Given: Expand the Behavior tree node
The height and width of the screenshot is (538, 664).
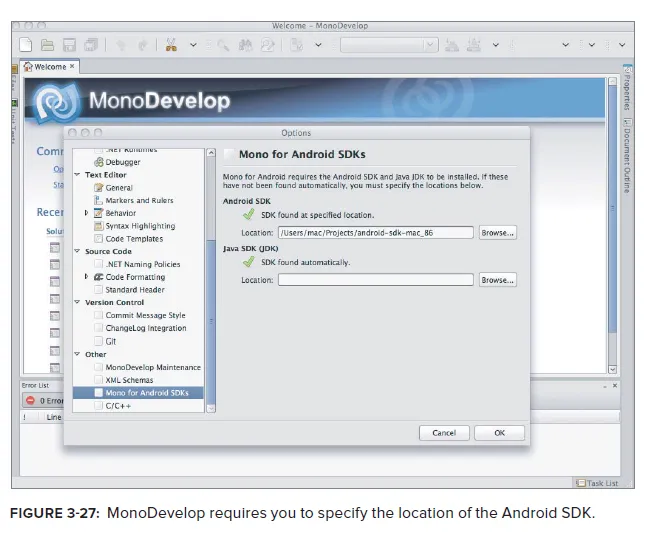Looking at the screenshot, I should pos(86,213).
